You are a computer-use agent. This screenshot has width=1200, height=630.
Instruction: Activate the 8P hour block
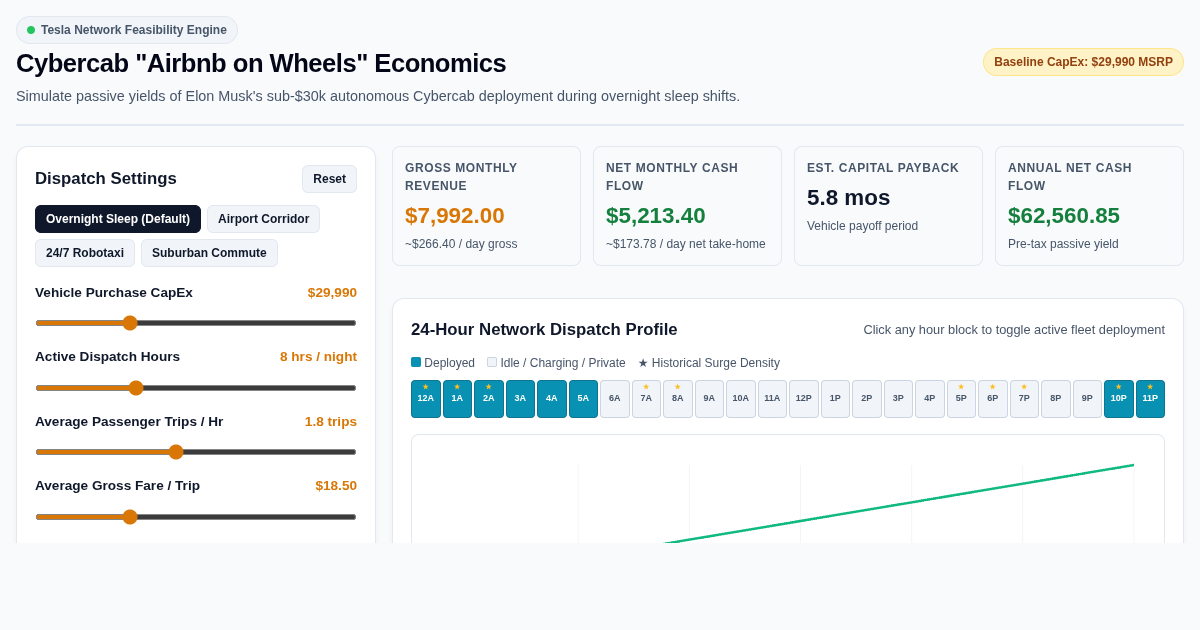(x=1056, y=399)
